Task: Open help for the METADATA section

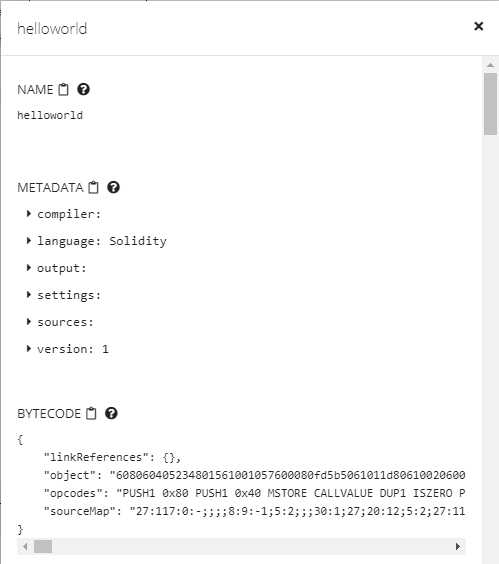Action: pos(113,187)
